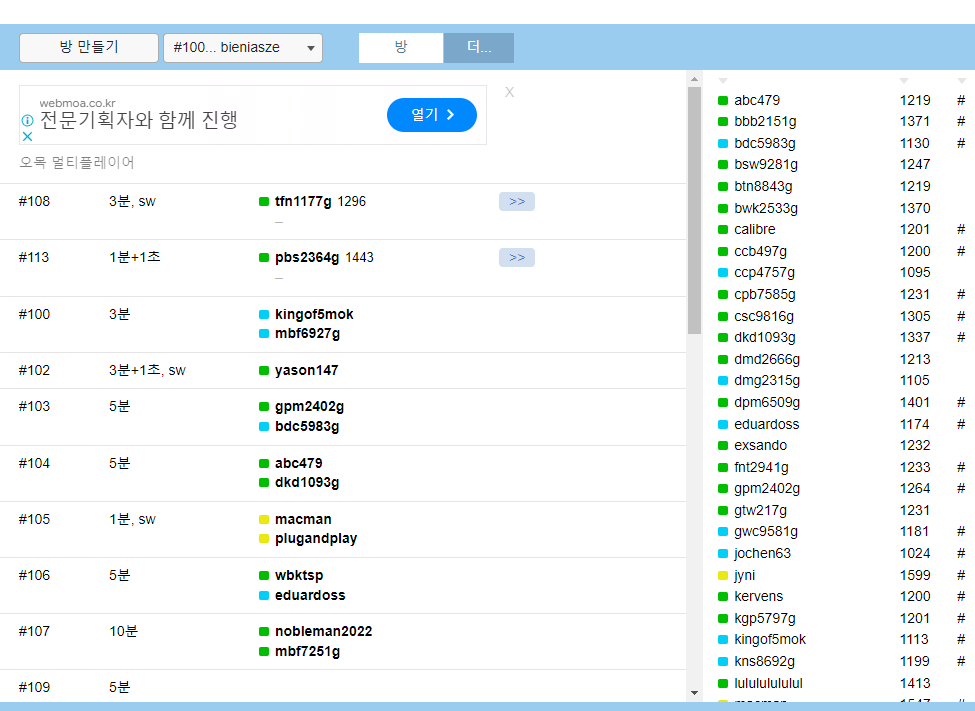
Task: Click fnt2941g in the player list
Action: (x=761, y=467)
